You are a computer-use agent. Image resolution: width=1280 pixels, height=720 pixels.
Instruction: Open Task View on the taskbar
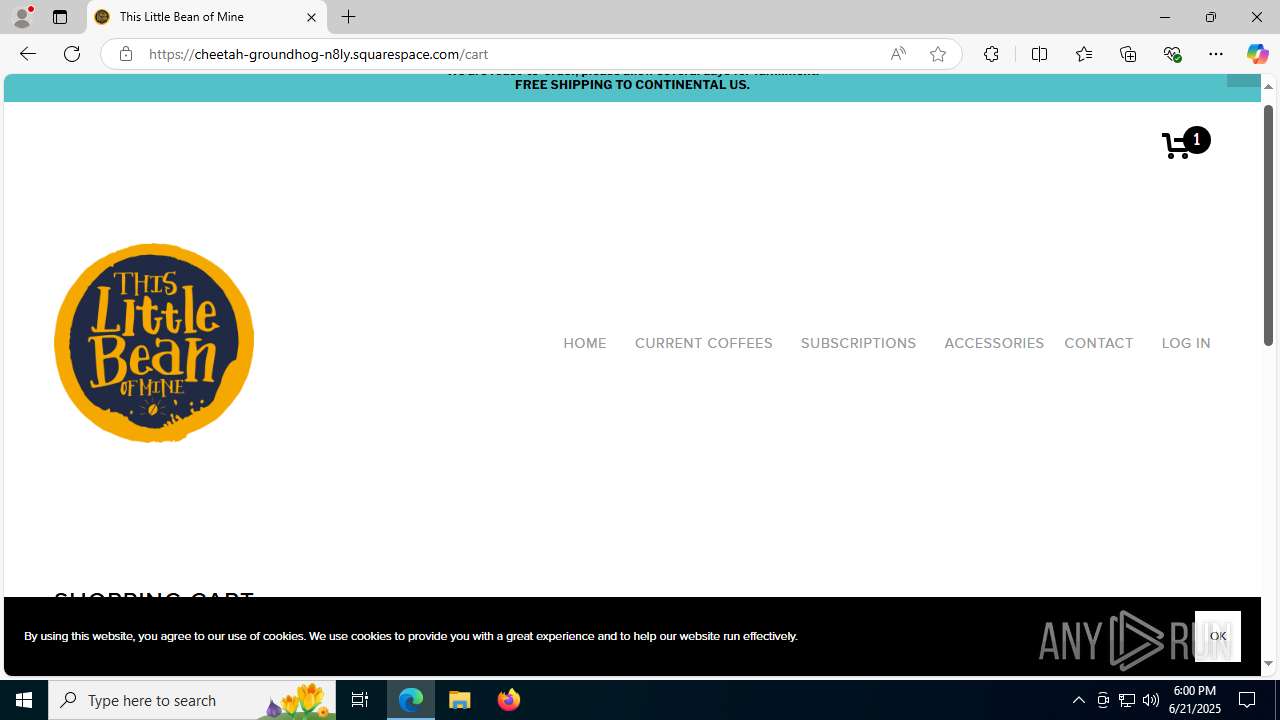360,700
